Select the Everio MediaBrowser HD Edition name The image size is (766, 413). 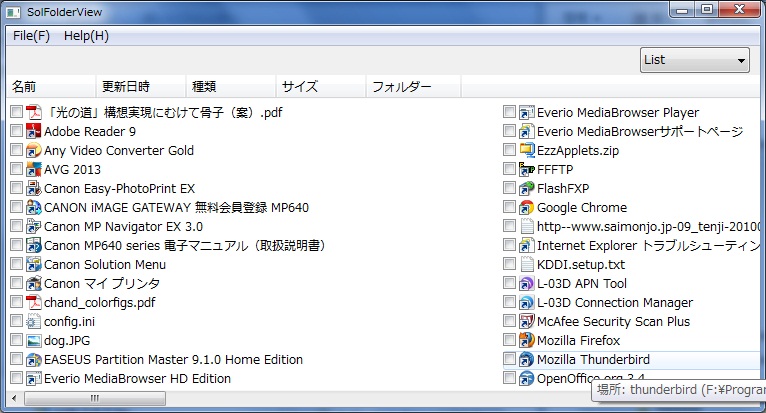(x=137, y=379)
